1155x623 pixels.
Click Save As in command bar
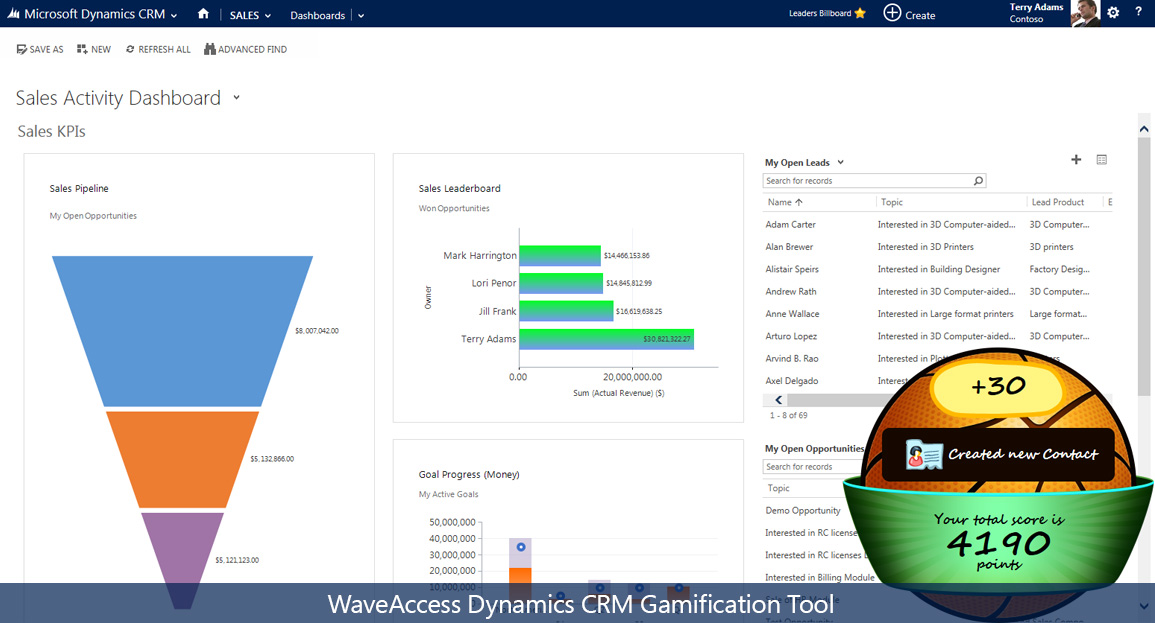tap(40, 49)
